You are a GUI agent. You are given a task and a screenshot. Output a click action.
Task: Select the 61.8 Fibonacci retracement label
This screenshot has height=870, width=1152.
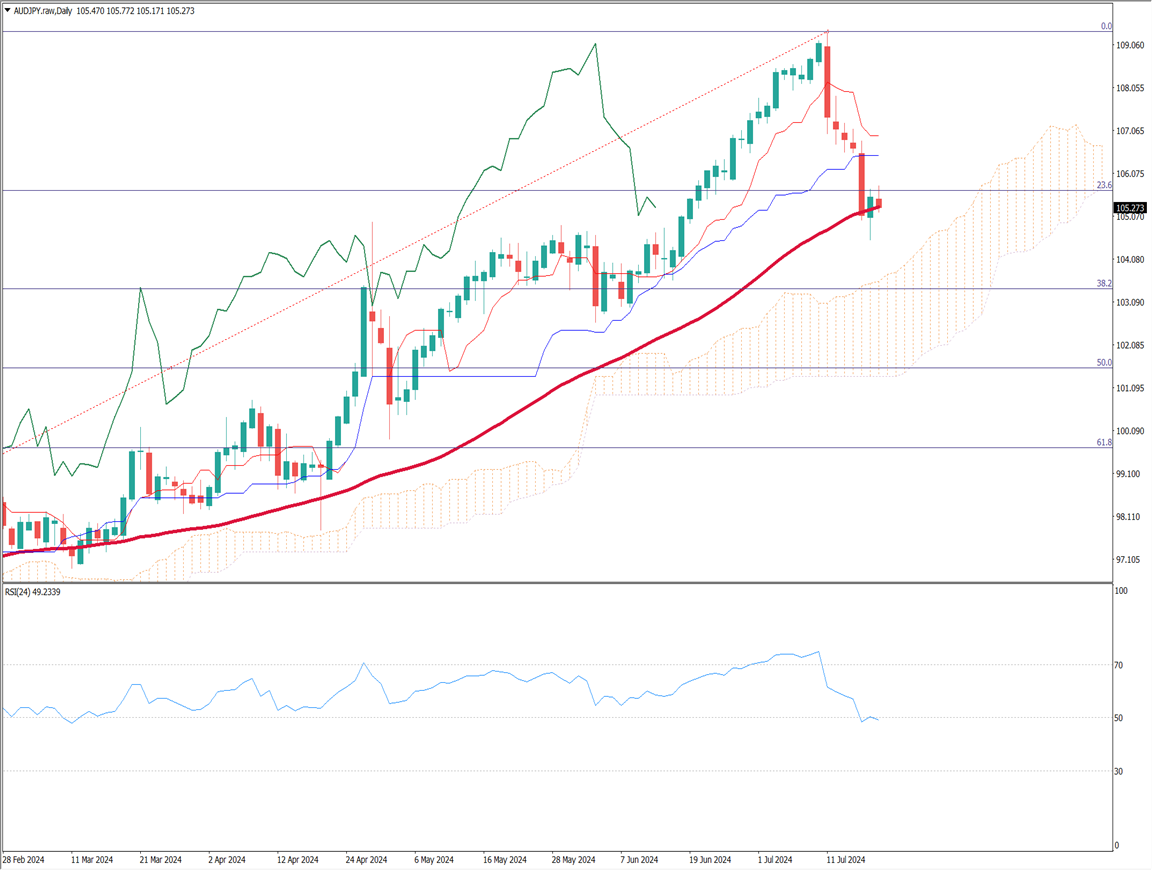(1104, 442)
